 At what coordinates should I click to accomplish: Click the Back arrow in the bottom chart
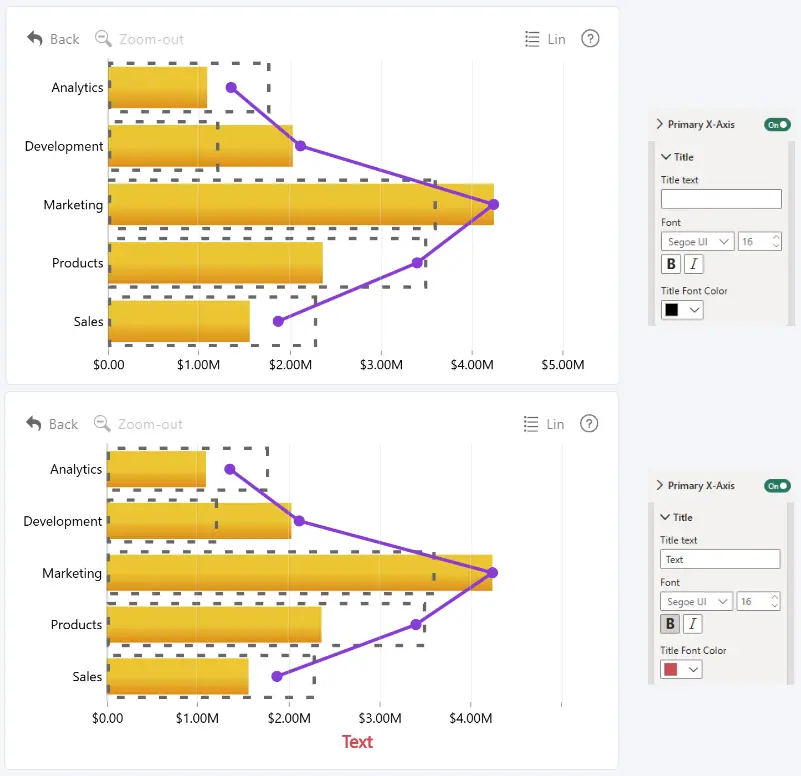click(34, 424)
